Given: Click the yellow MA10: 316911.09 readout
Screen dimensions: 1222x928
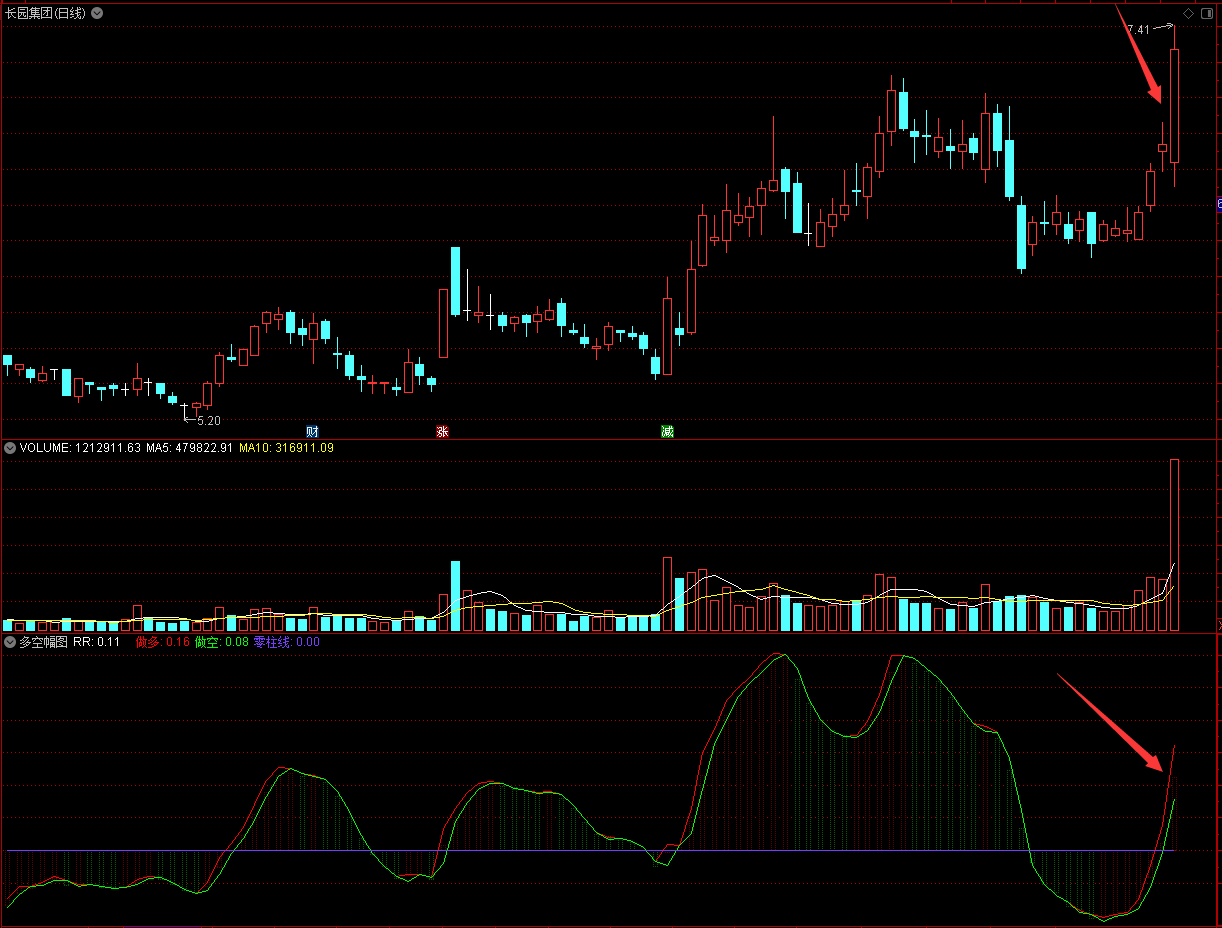Looking at the screenshot, I should (x=286, y=448).
